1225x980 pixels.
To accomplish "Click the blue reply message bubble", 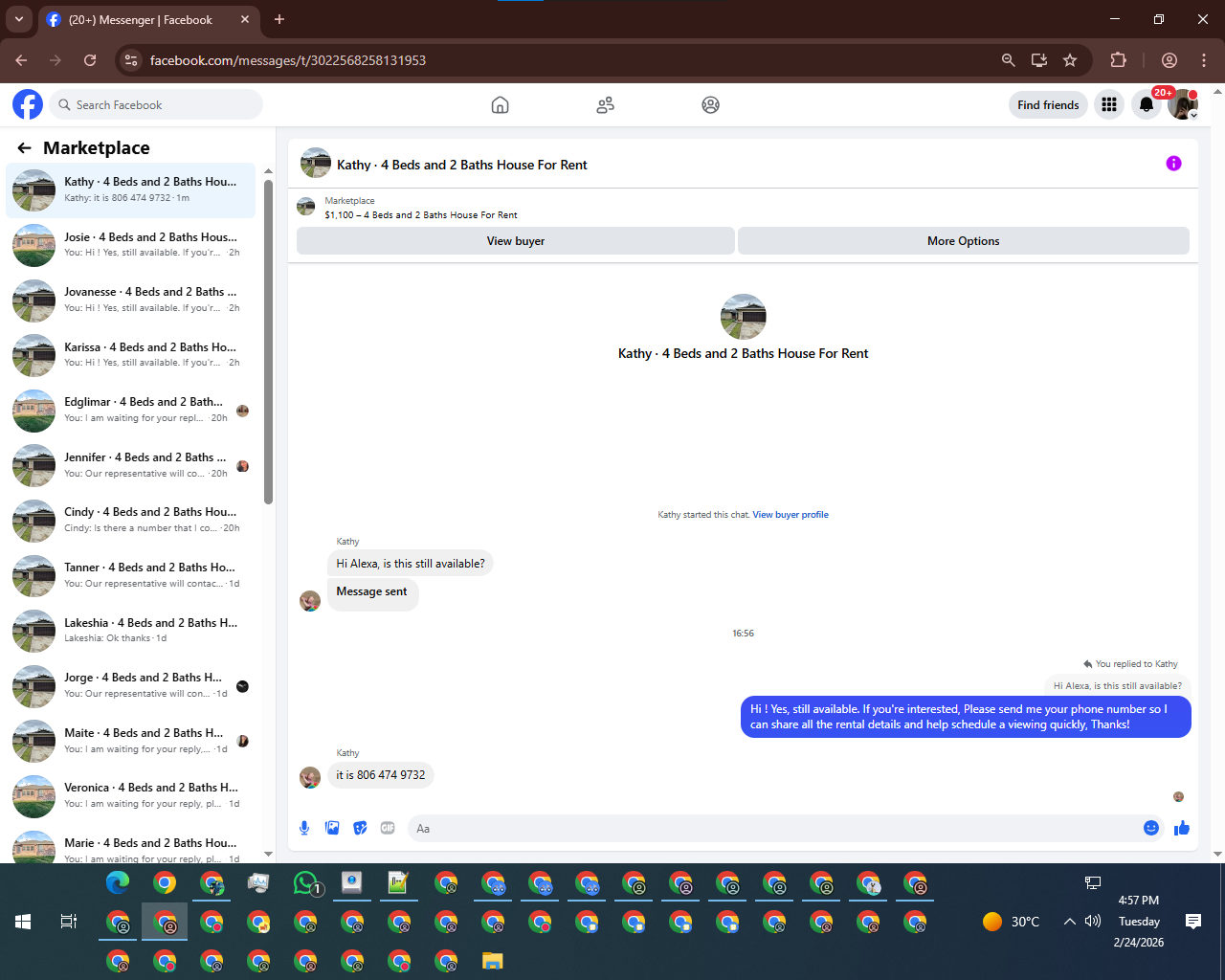I will coord(966,717).
